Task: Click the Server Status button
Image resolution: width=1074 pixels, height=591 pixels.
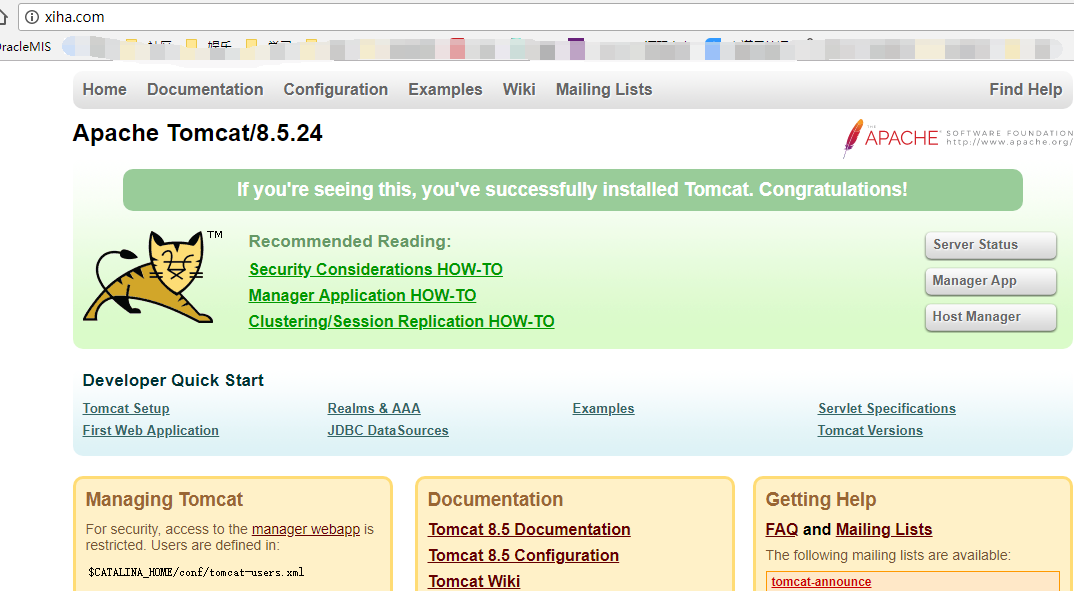Action: point(990,245)
